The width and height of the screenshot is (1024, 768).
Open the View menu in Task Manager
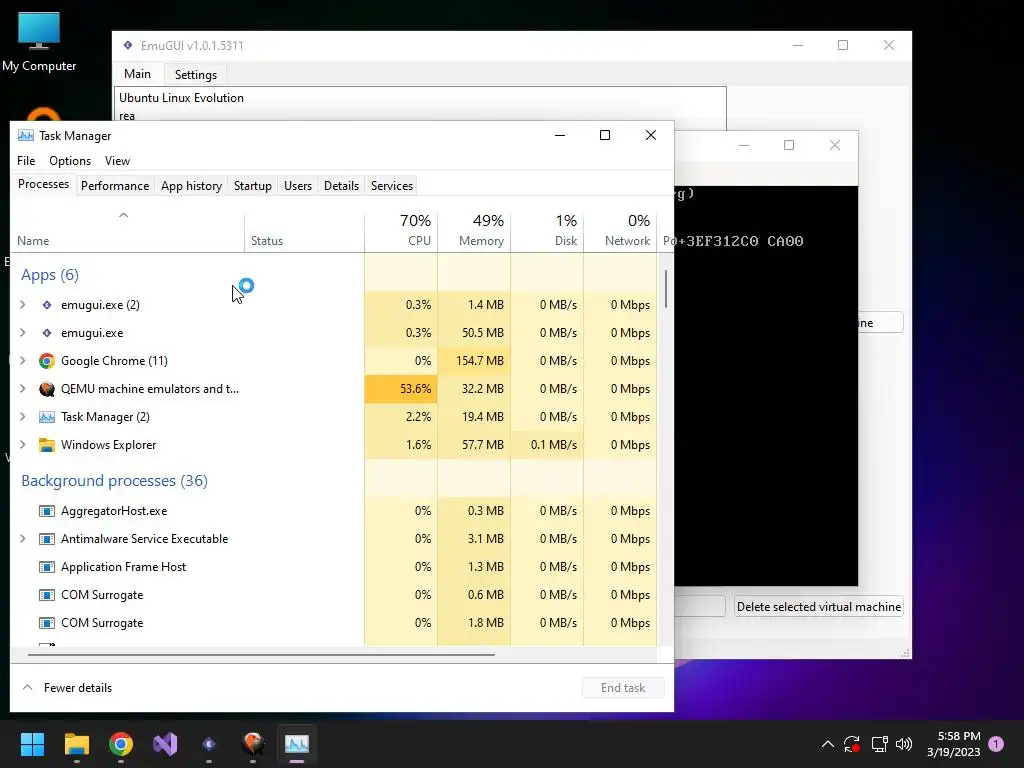point(118,161)
